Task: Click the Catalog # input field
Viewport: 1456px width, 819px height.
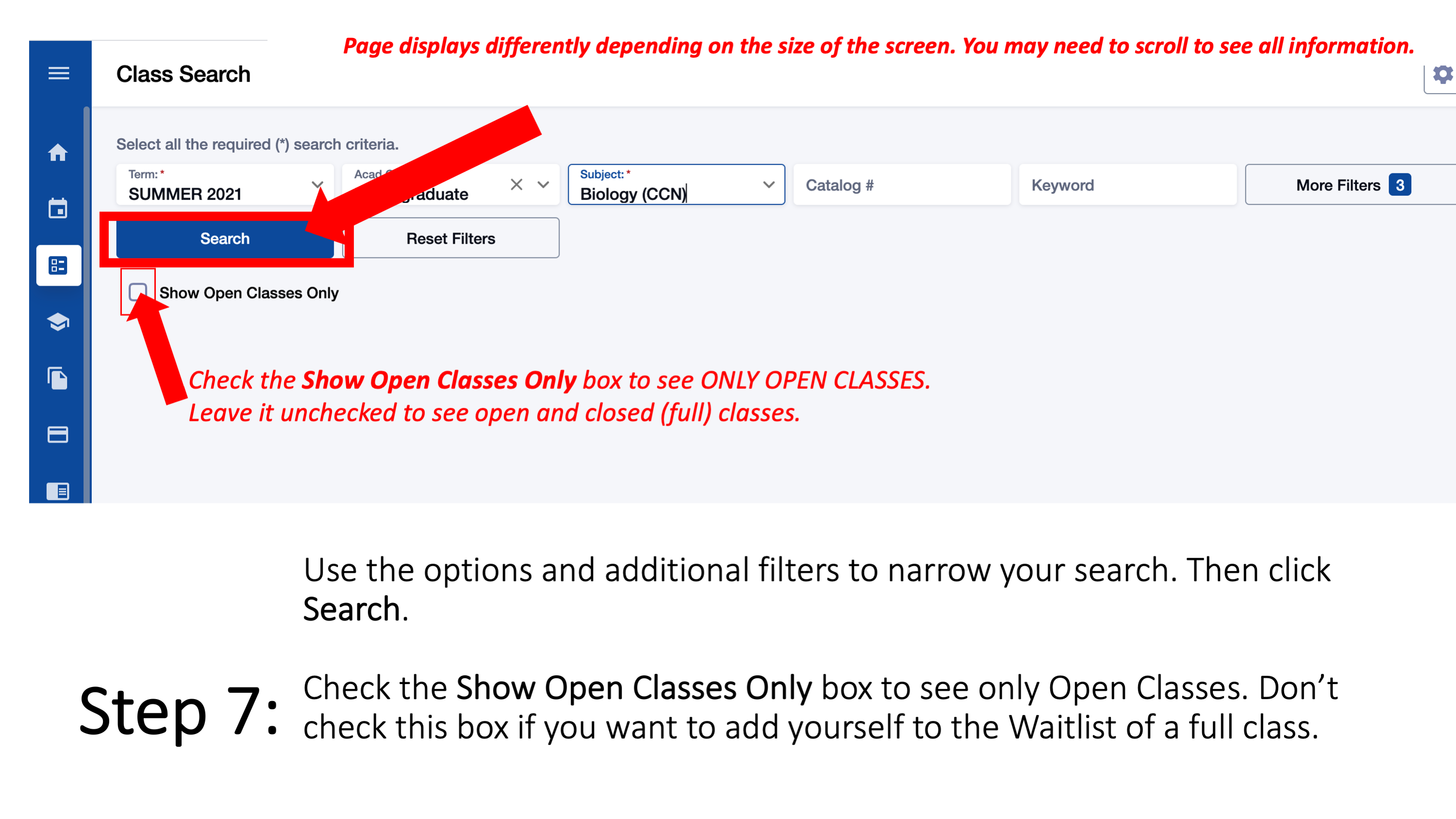Action: tap(901, 184)
